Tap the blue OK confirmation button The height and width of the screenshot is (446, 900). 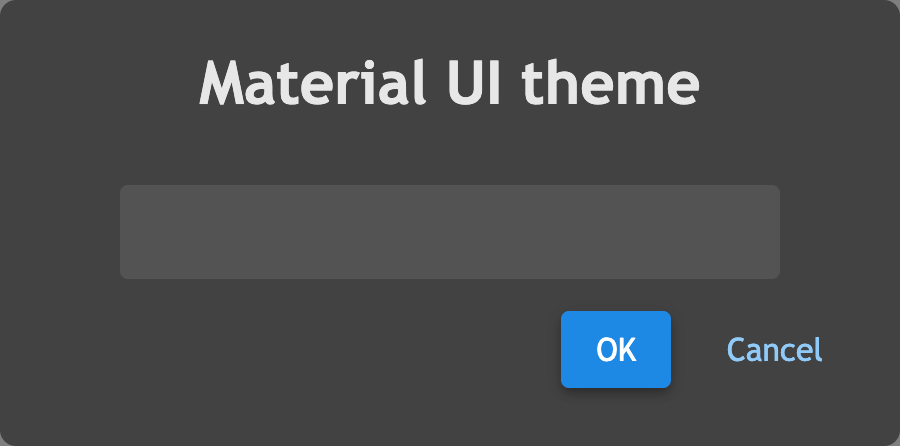pos(615,349)
